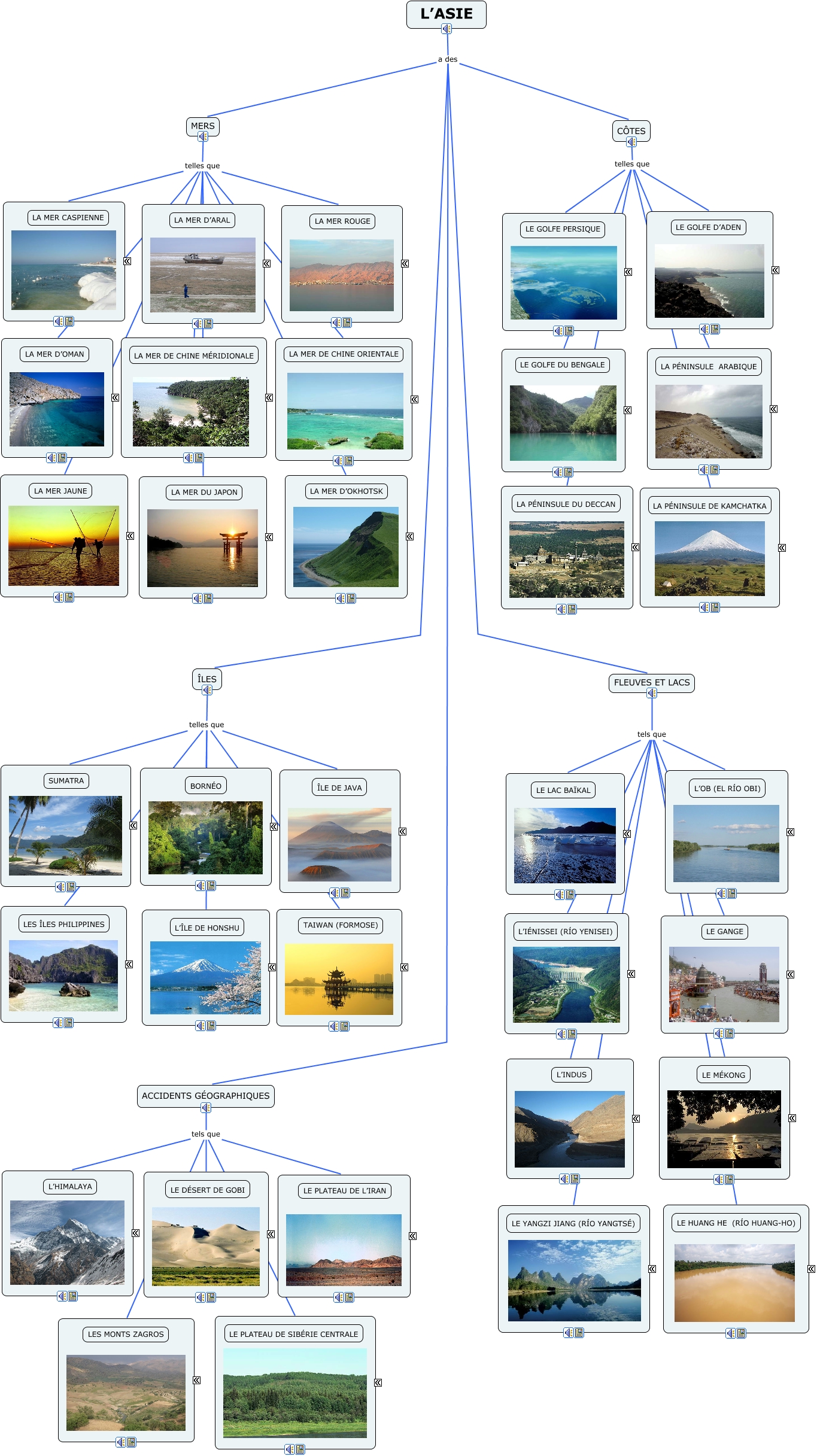
Task: Open image resource icon under La Mer Caspienne
Action: (x=69, y=321)
